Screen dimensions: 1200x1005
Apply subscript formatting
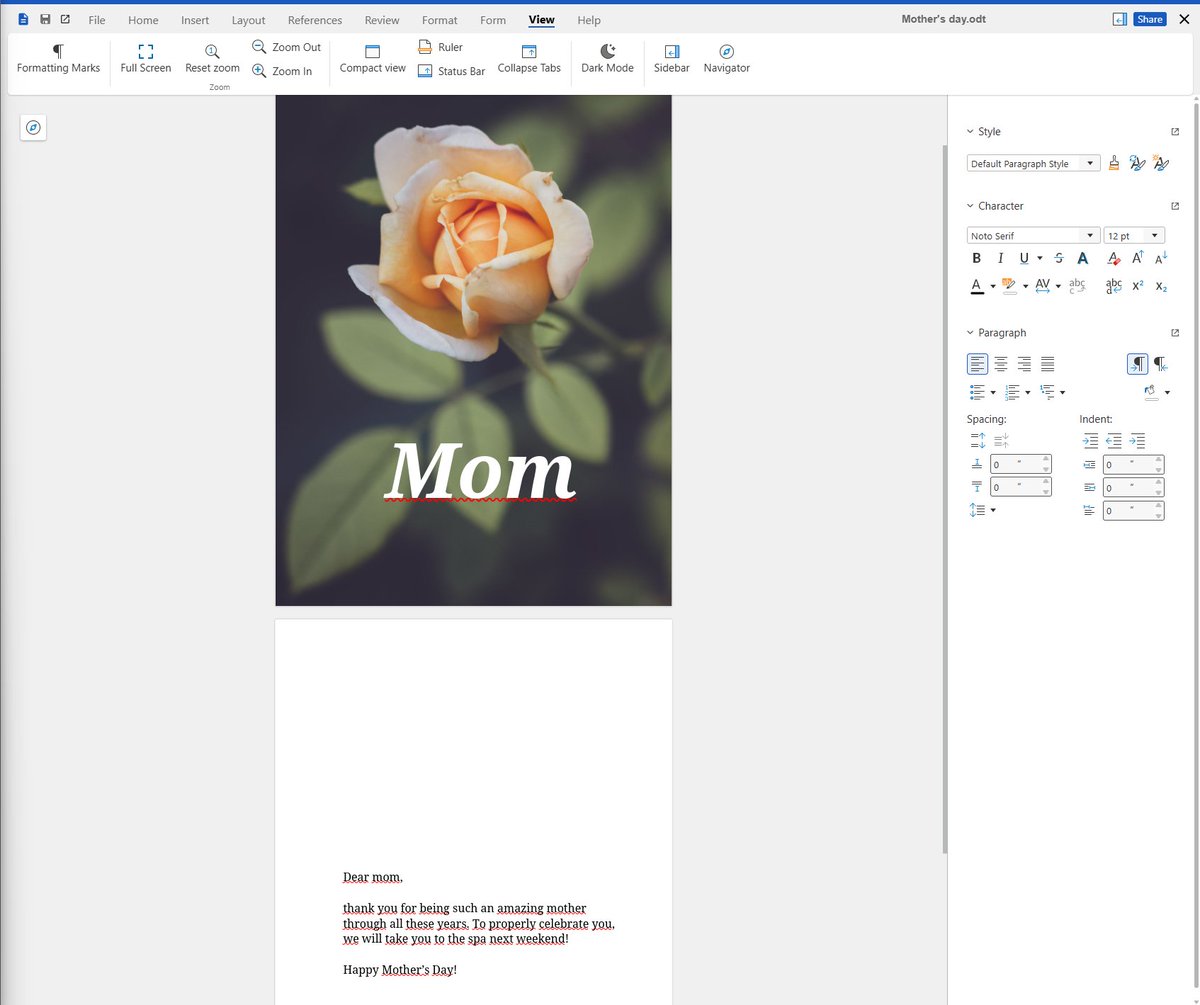pos(1161,286)
